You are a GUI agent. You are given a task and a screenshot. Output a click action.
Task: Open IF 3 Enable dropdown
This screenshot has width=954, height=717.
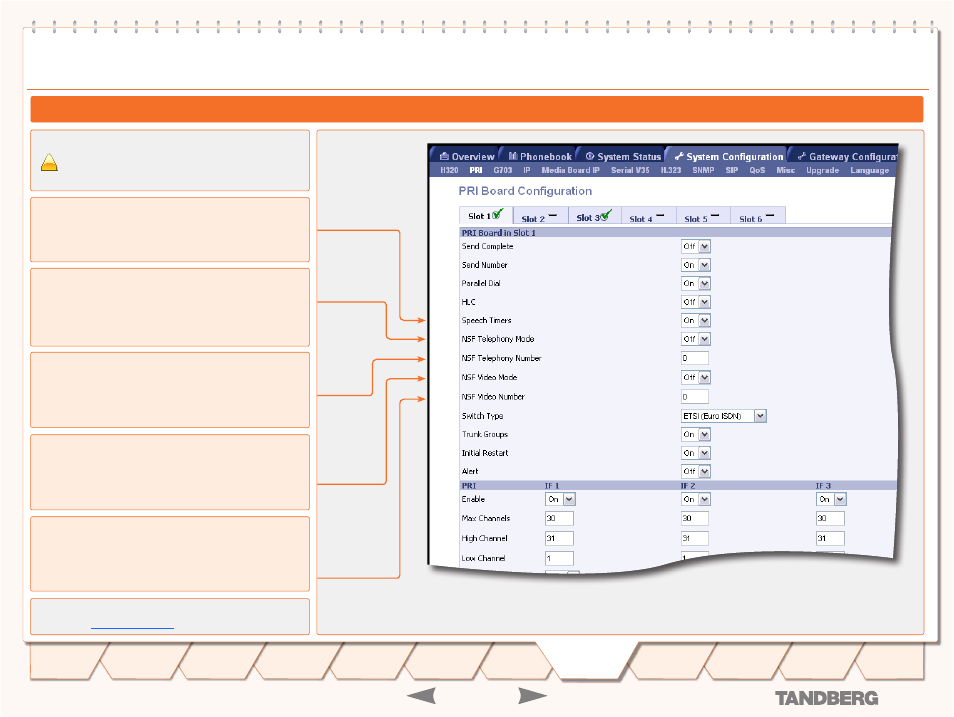click(831, 499)
